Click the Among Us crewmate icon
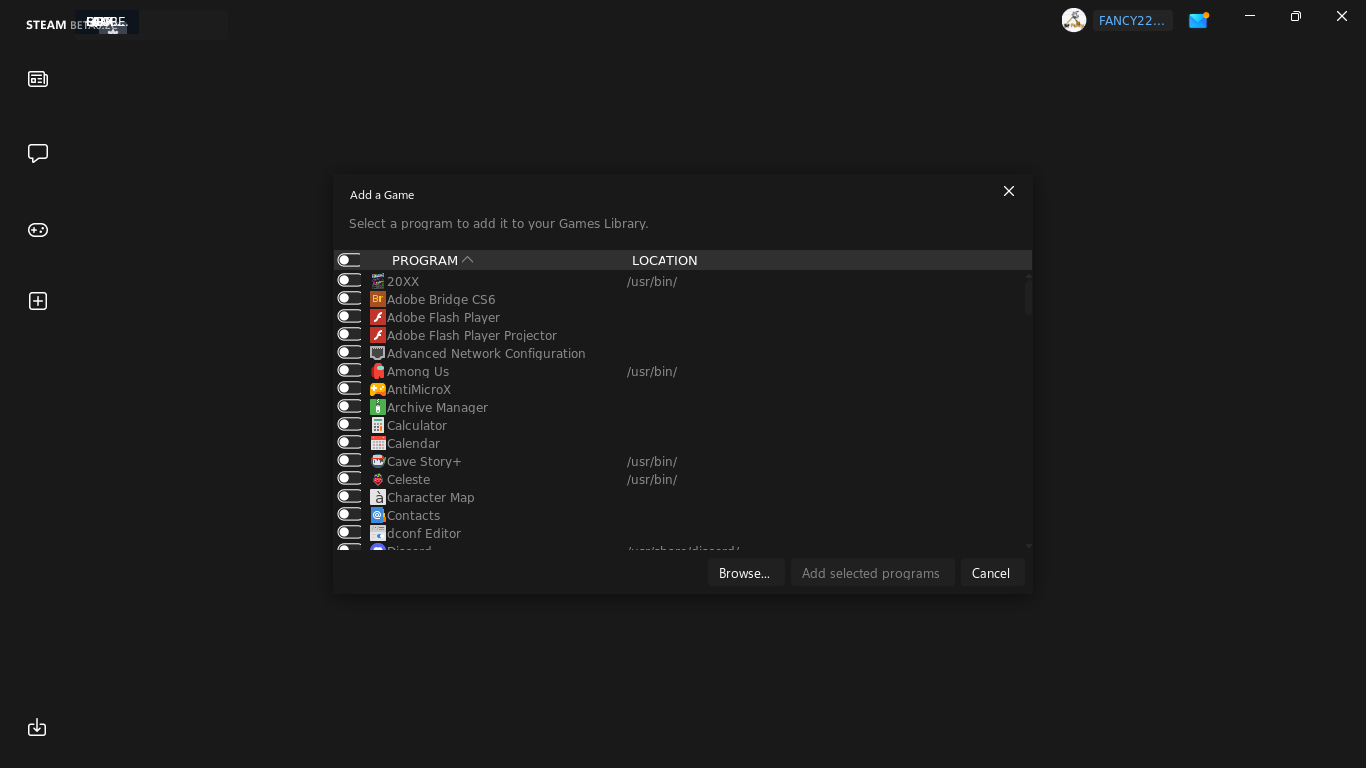The image size is (1366, 768). (378, 371)
